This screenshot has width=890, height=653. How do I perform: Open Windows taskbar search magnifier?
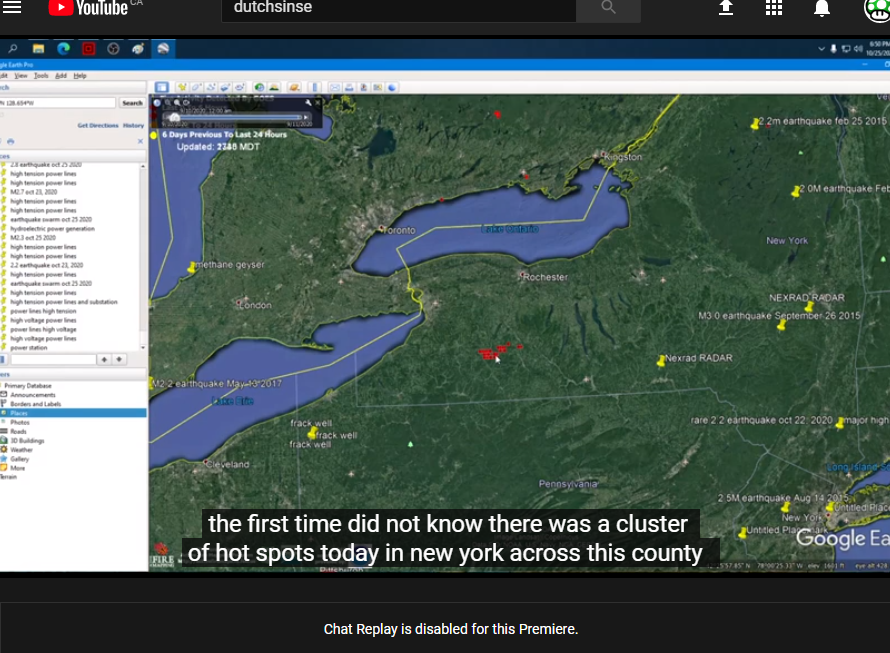pos(13,49)
